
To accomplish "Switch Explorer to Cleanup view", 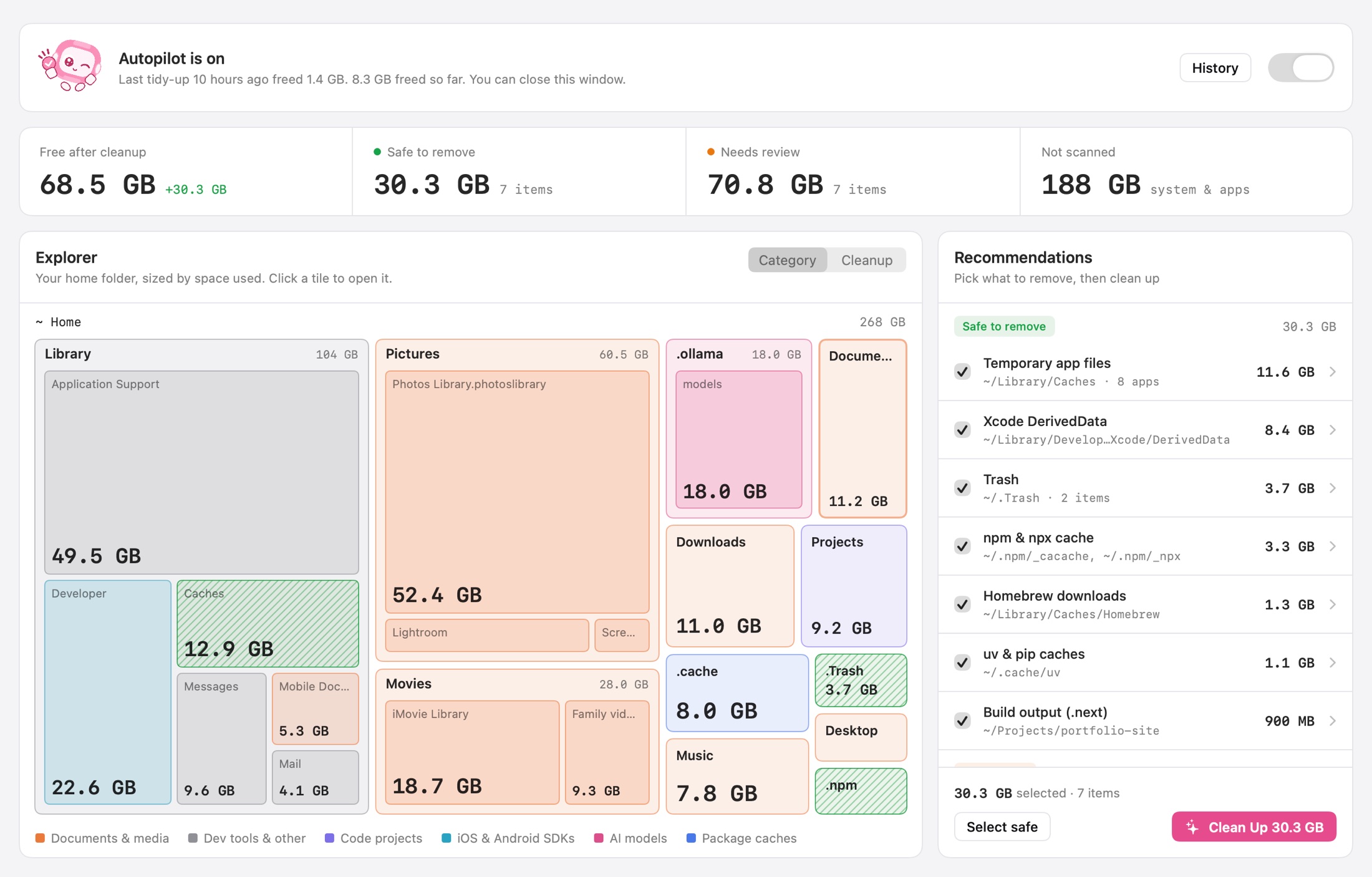I will pyautogui.click(x=866, y=260).
